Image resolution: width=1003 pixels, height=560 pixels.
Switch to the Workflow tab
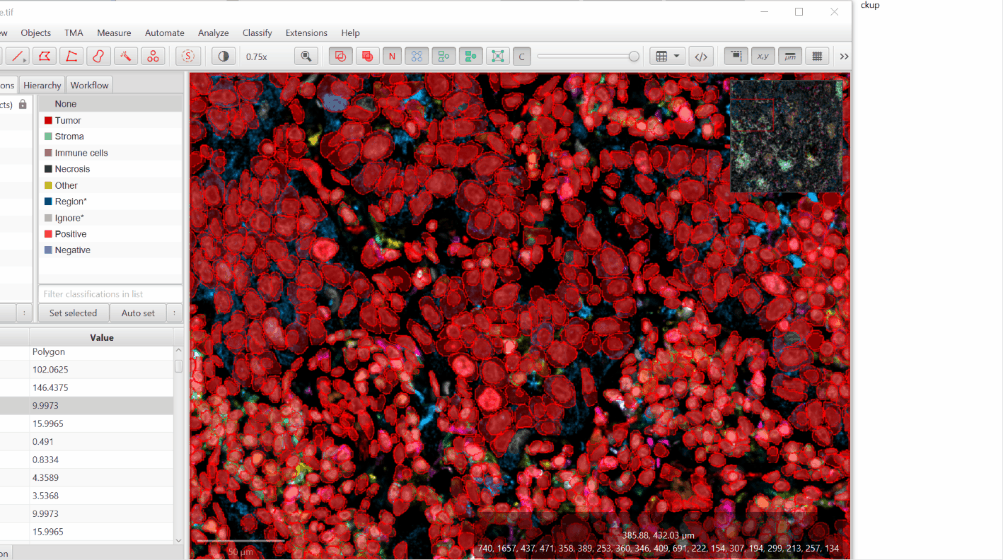pos(90,85)
